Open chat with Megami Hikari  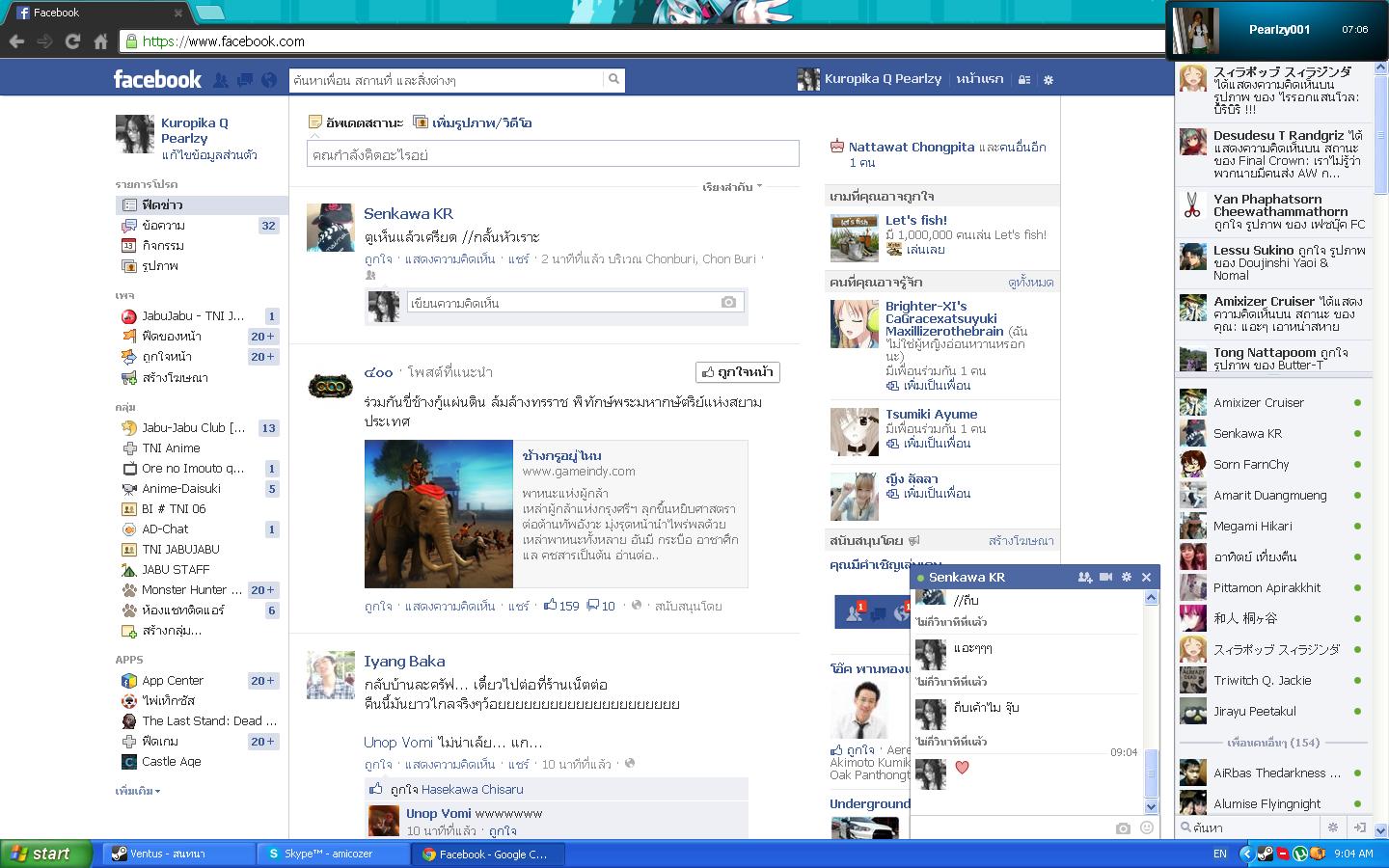tap(1271, 527)
